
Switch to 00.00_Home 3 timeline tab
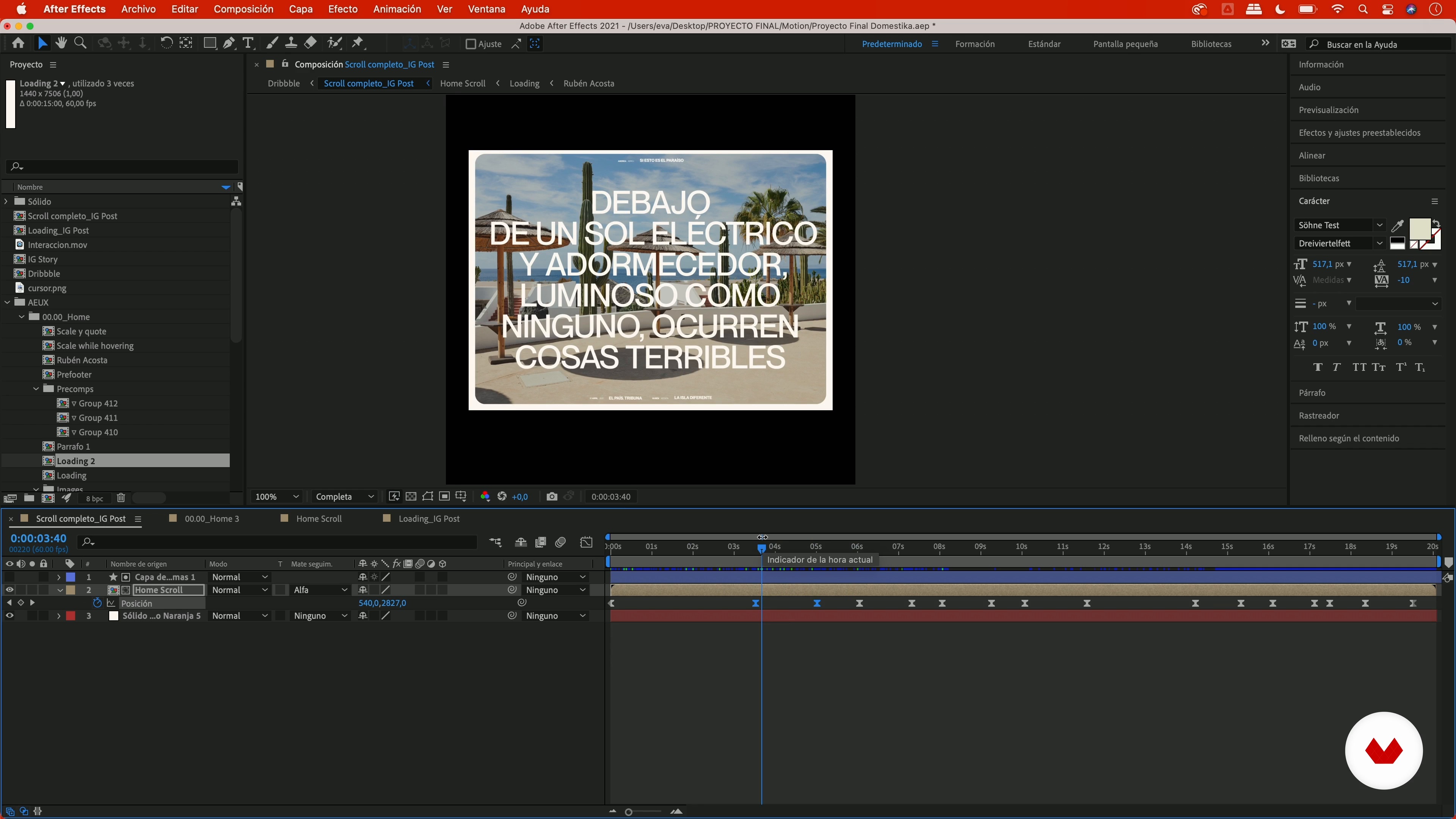point(212,518)
